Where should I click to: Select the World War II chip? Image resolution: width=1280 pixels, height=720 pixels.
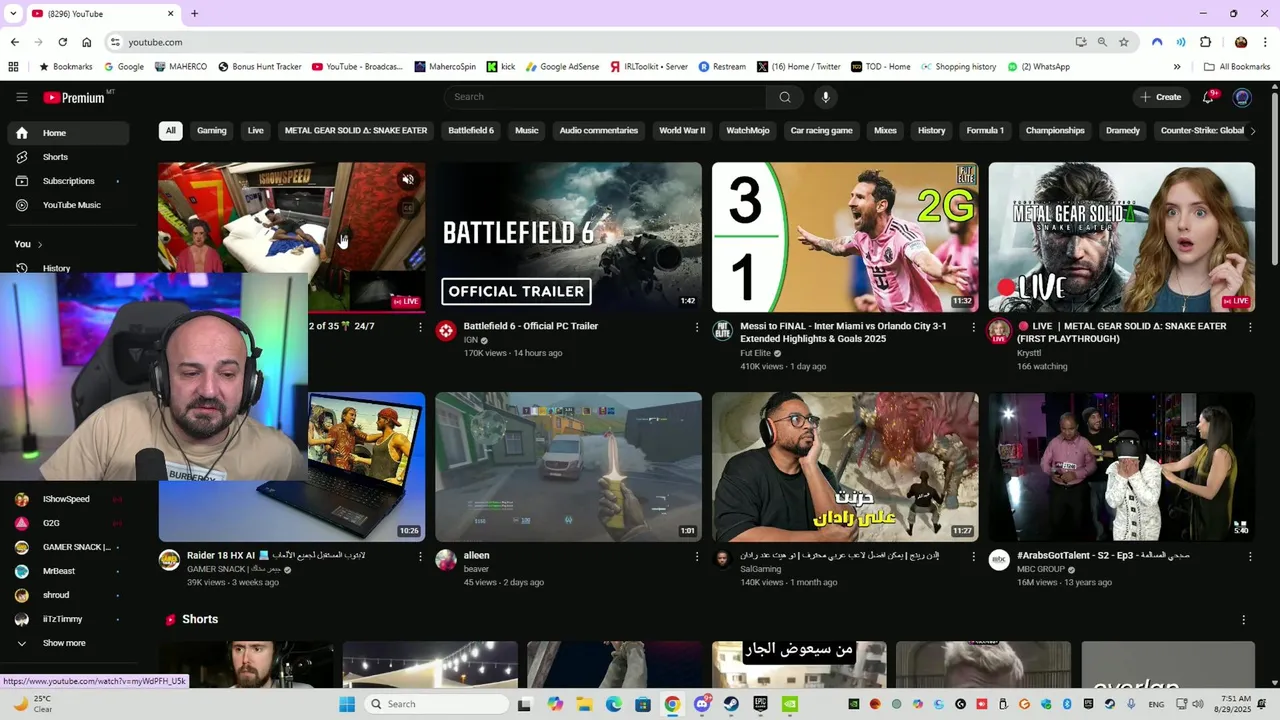click(682, 131)
